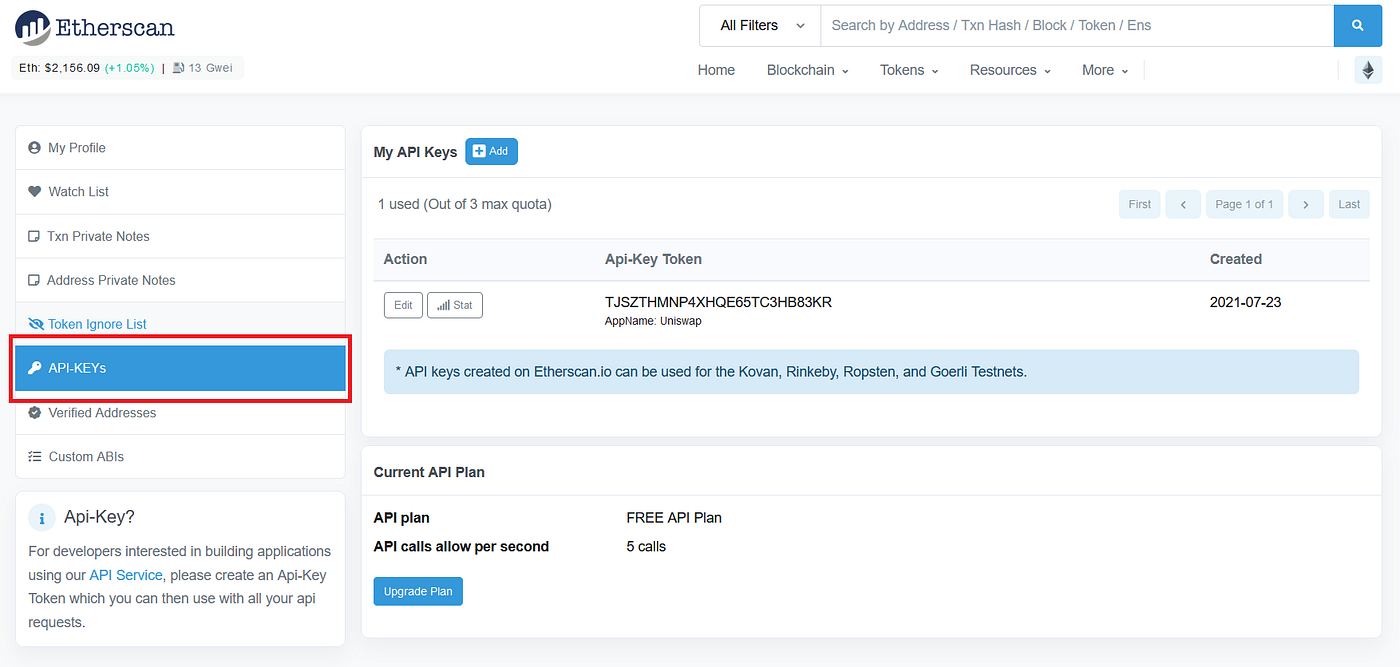Select Home in the navigation bar
1400x667 pixels.
coord(716,69)
